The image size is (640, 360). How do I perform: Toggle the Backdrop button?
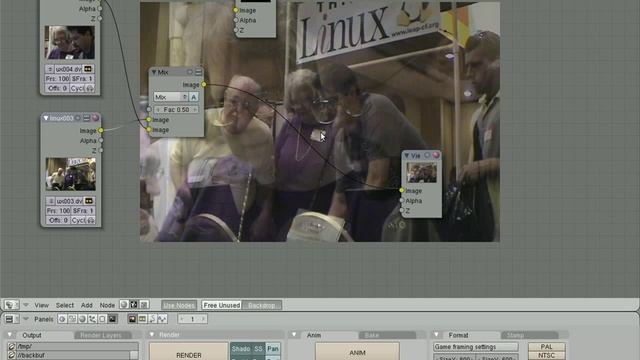click(262, 305)
